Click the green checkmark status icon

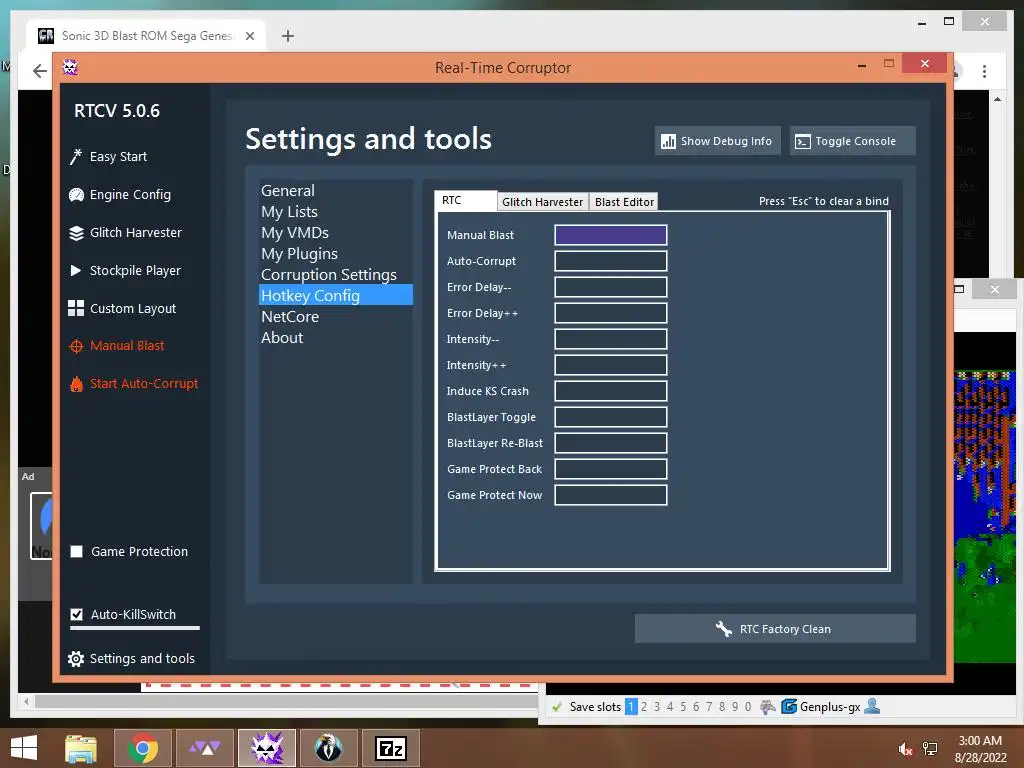(x=557, y=707)
